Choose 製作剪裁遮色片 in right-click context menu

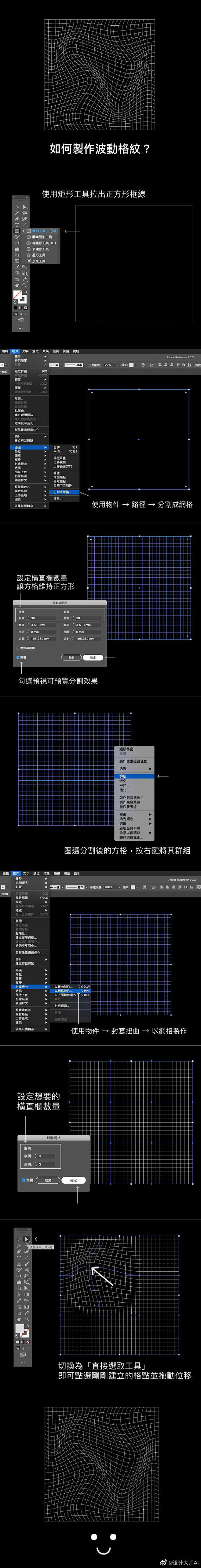[x=135, y=797]
